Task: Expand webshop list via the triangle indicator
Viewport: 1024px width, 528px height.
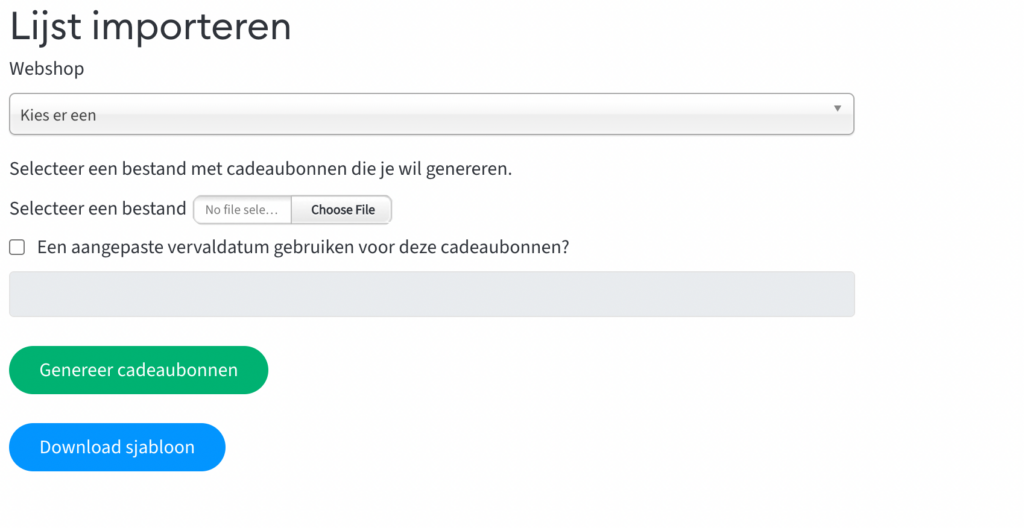Action: click(837, 108)
